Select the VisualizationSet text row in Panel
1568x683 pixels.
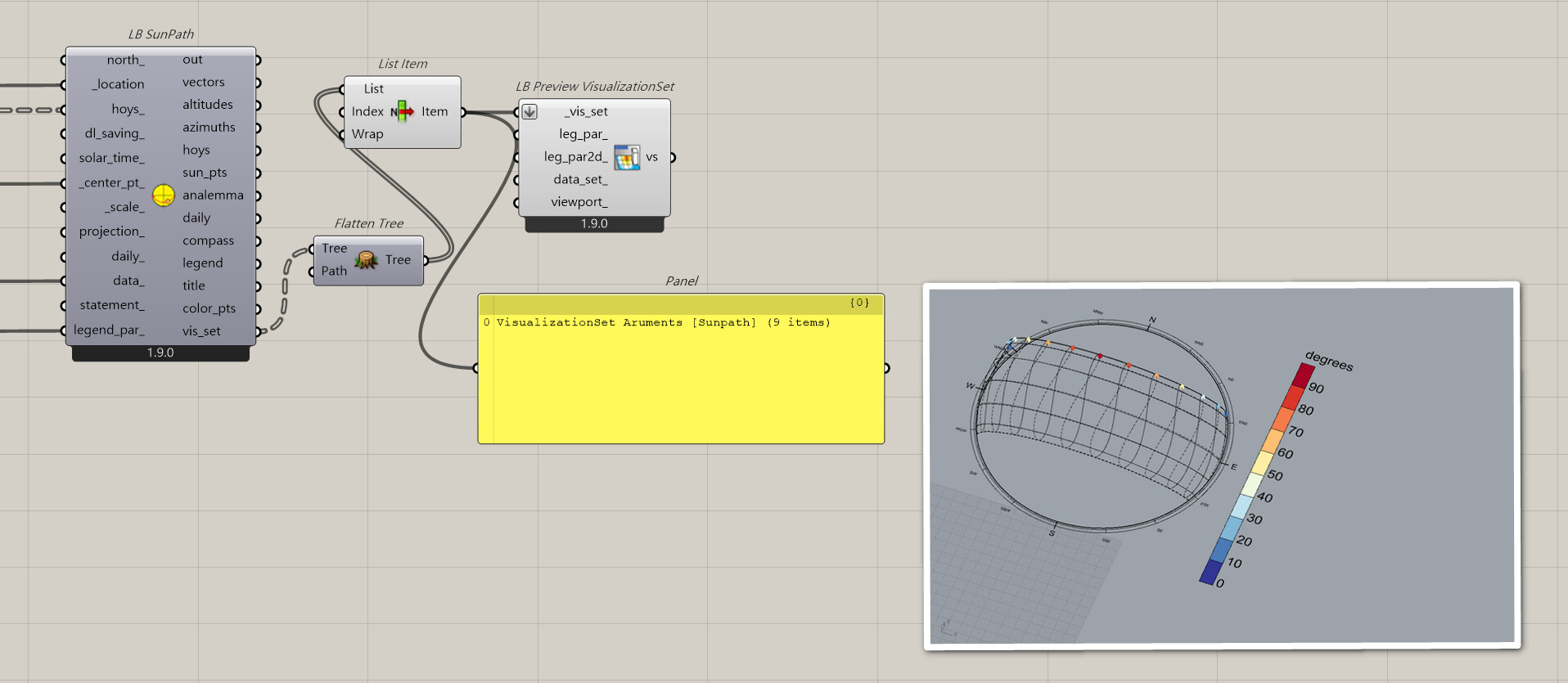(x=663, y=323)
